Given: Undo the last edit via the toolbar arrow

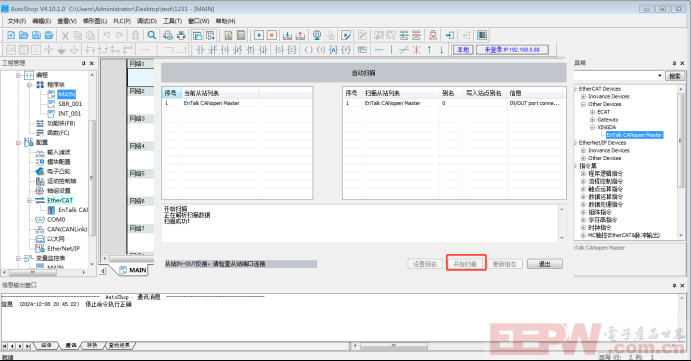Looking at the screenshot, I should (x=106, y=35).
